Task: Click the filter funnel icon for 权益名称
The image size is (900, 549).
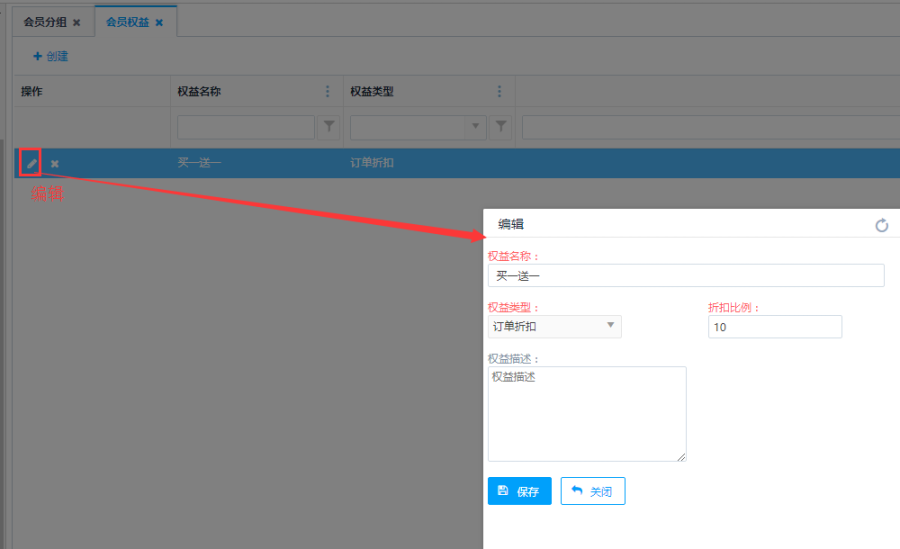Action: tap(328, 127)
